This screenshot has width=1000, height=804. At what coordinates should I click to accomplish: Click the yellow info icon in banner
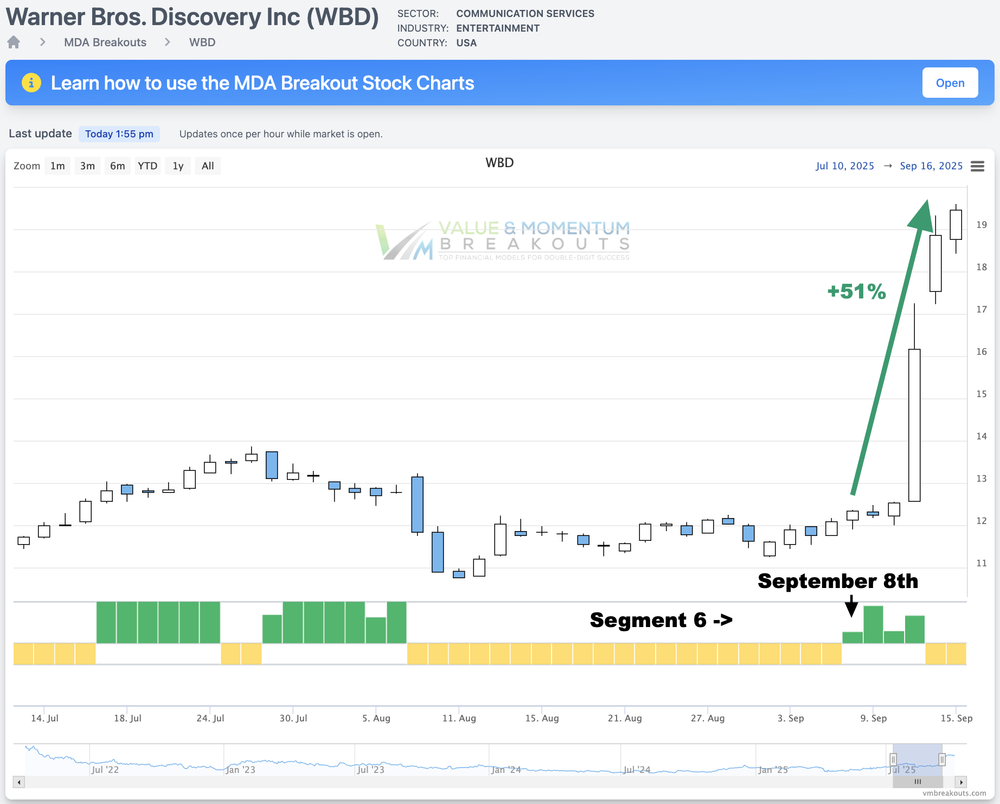(x=31, y=83)
